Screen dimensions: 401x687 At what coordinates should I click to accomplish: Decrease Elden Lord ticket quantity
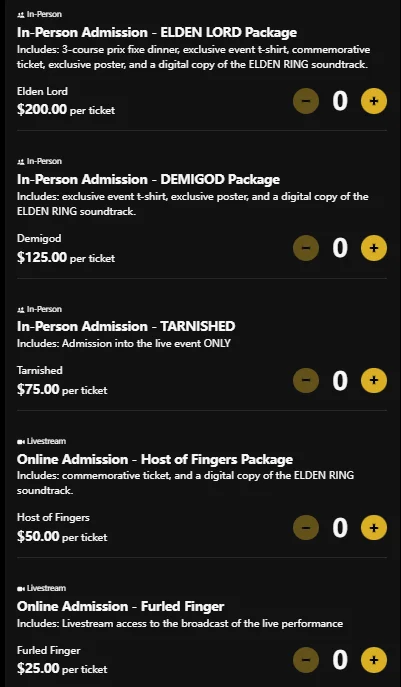(x=306, y=101)
